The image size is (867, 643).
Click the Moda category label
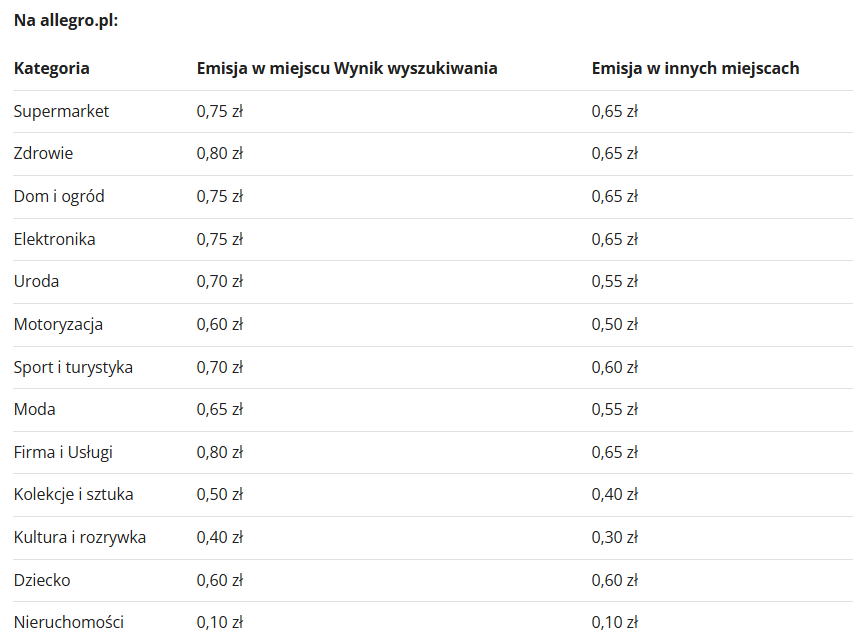[x=34, y=409]
